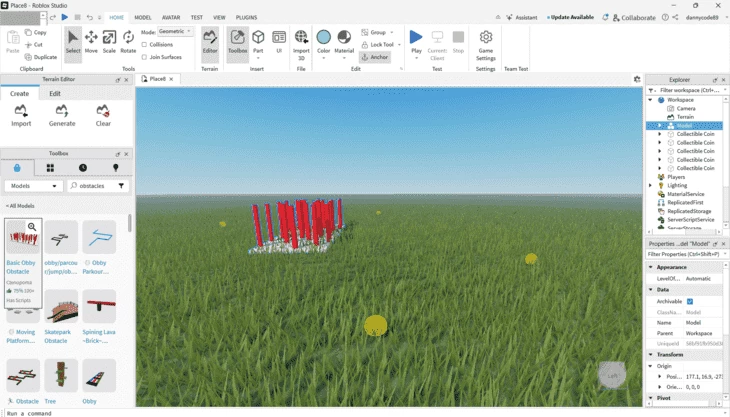Open the Material picker
This screenshot has height=417, width=730.
pos(344,44)
